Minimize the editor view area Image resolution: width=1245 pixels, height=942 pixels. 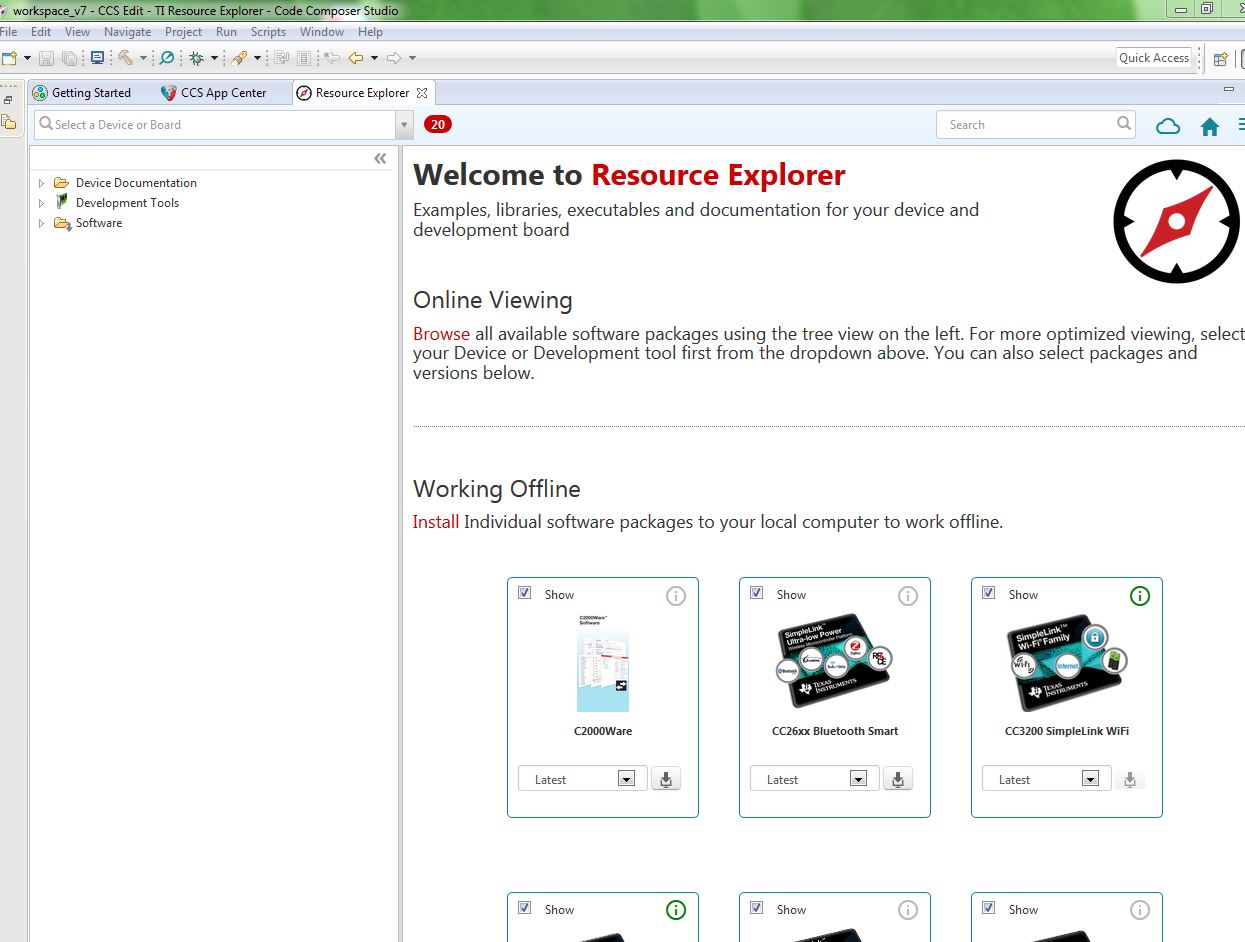[x=1229, y=89]
